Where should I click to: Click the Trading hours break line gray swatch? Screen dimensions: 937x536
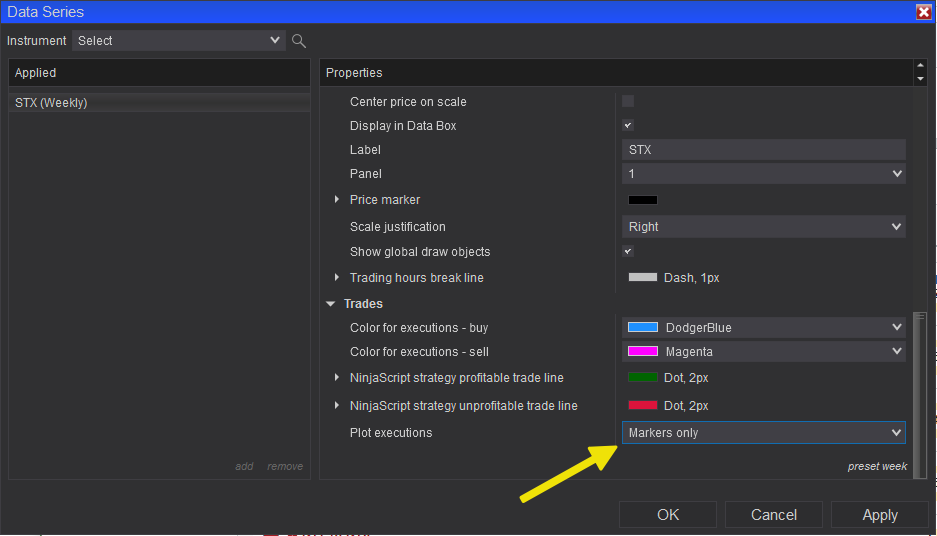click(642, 277)
